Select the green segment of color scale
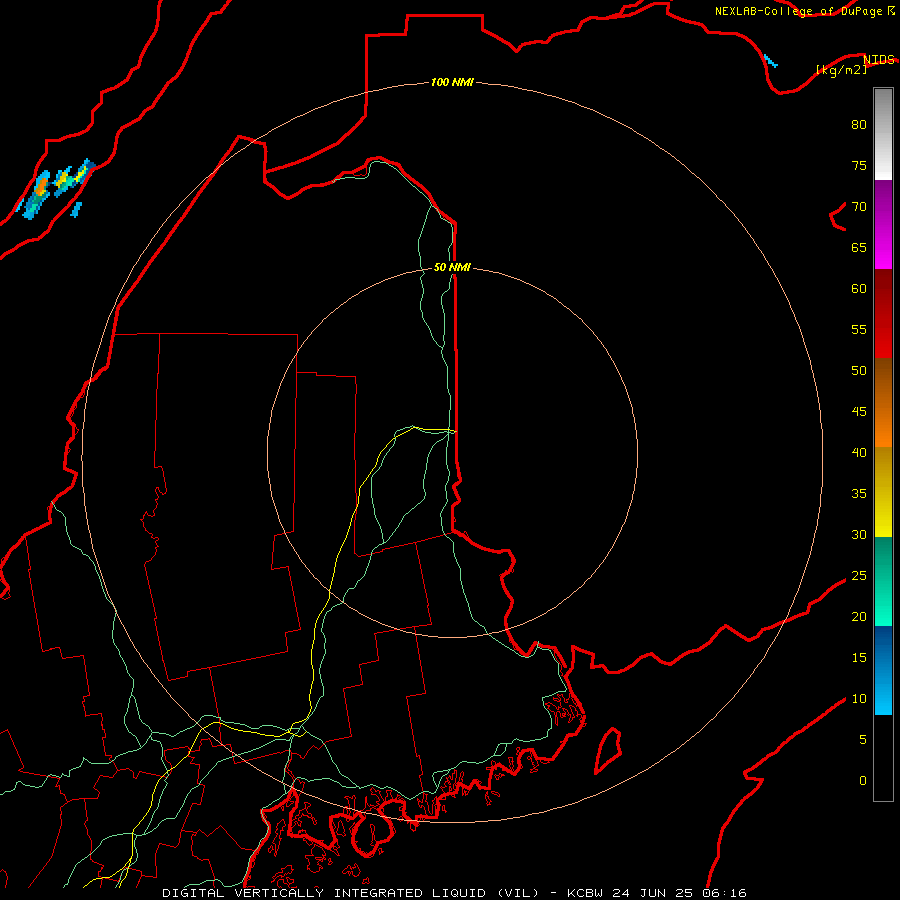 pyautogui.click(x=883, y=581)
